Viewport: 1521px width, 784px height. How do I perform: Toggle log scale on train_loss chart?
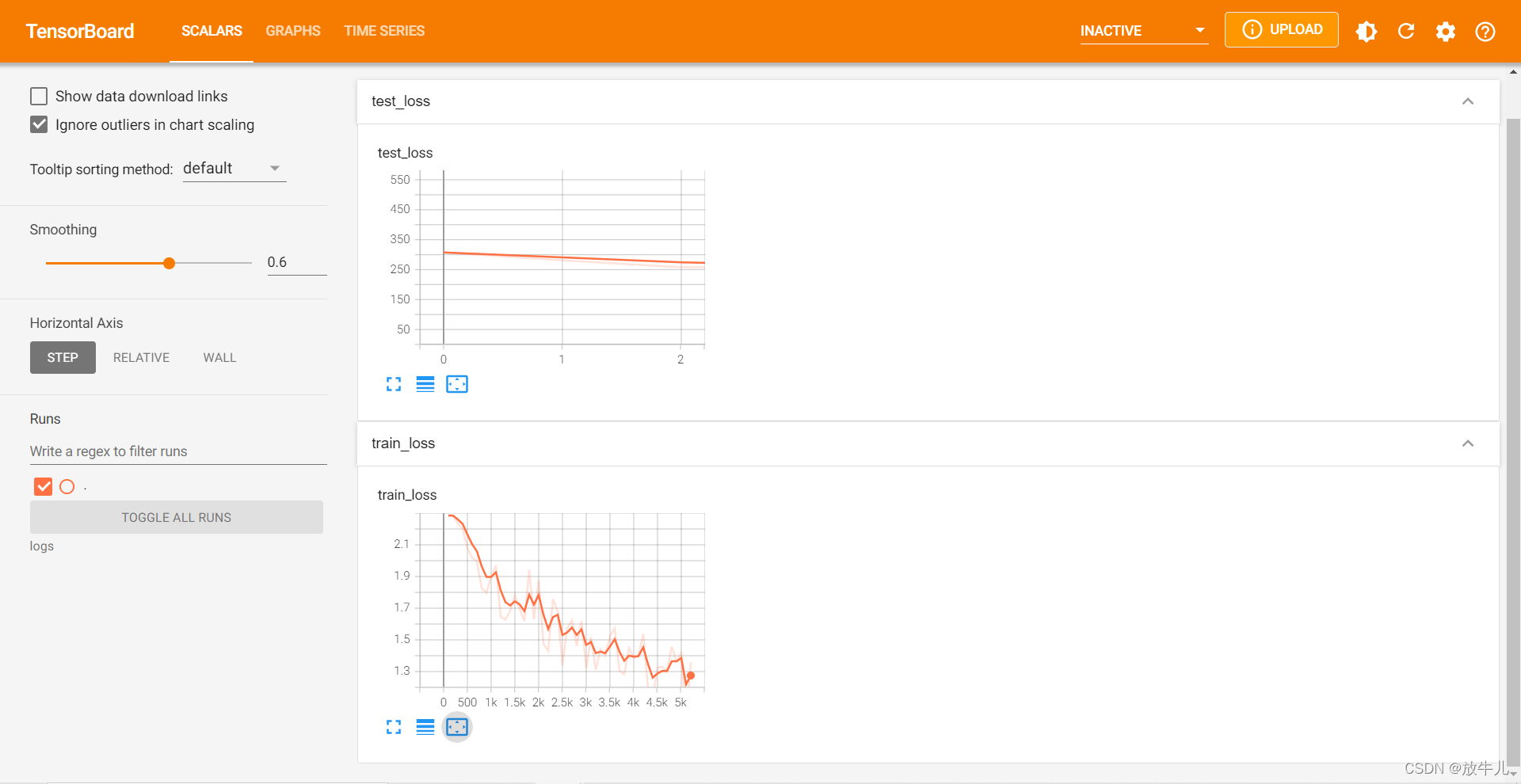(425, 726)
